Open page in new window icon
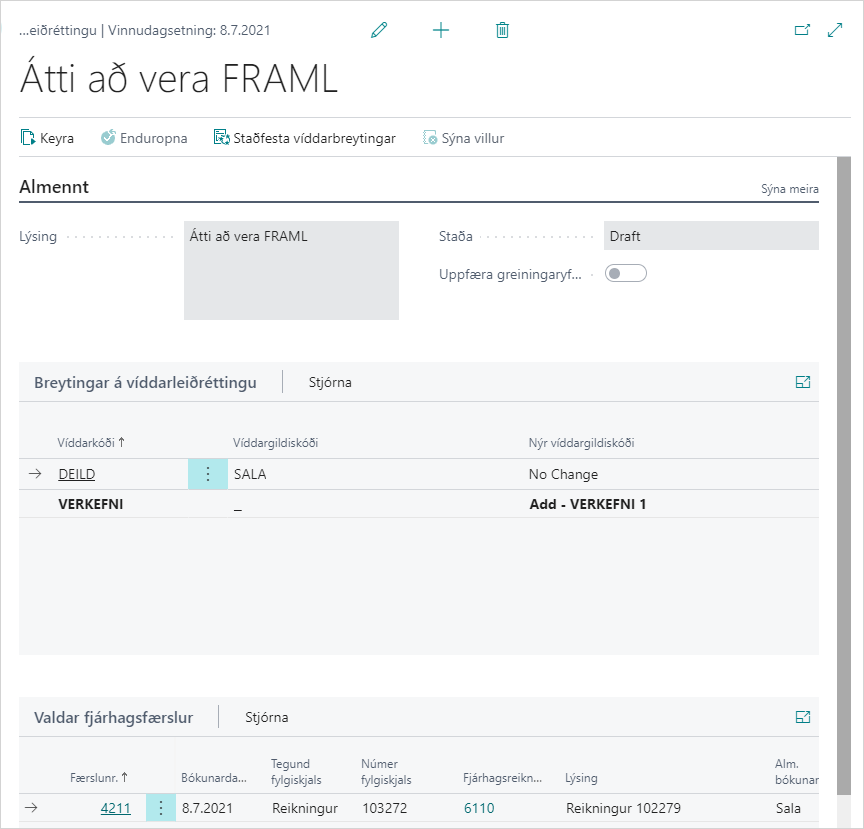This screenshot has width=864, height=829. [x=802, y=30]
